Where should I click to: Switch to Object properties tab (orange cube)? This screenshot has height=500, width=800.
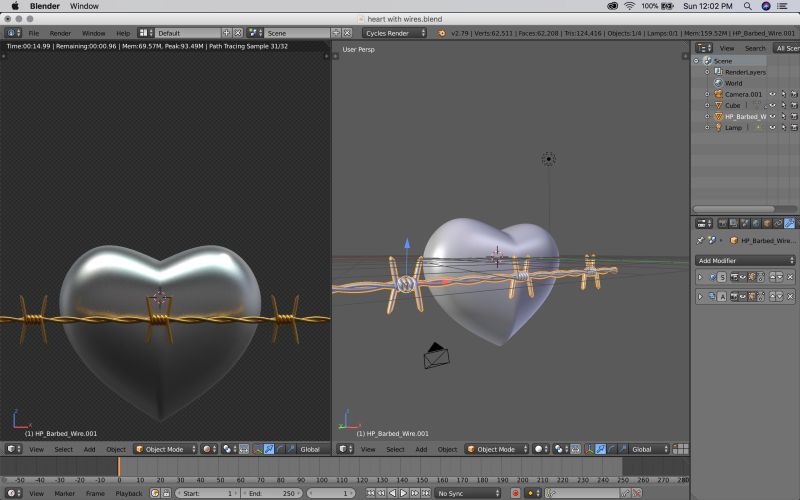point(767,223)
